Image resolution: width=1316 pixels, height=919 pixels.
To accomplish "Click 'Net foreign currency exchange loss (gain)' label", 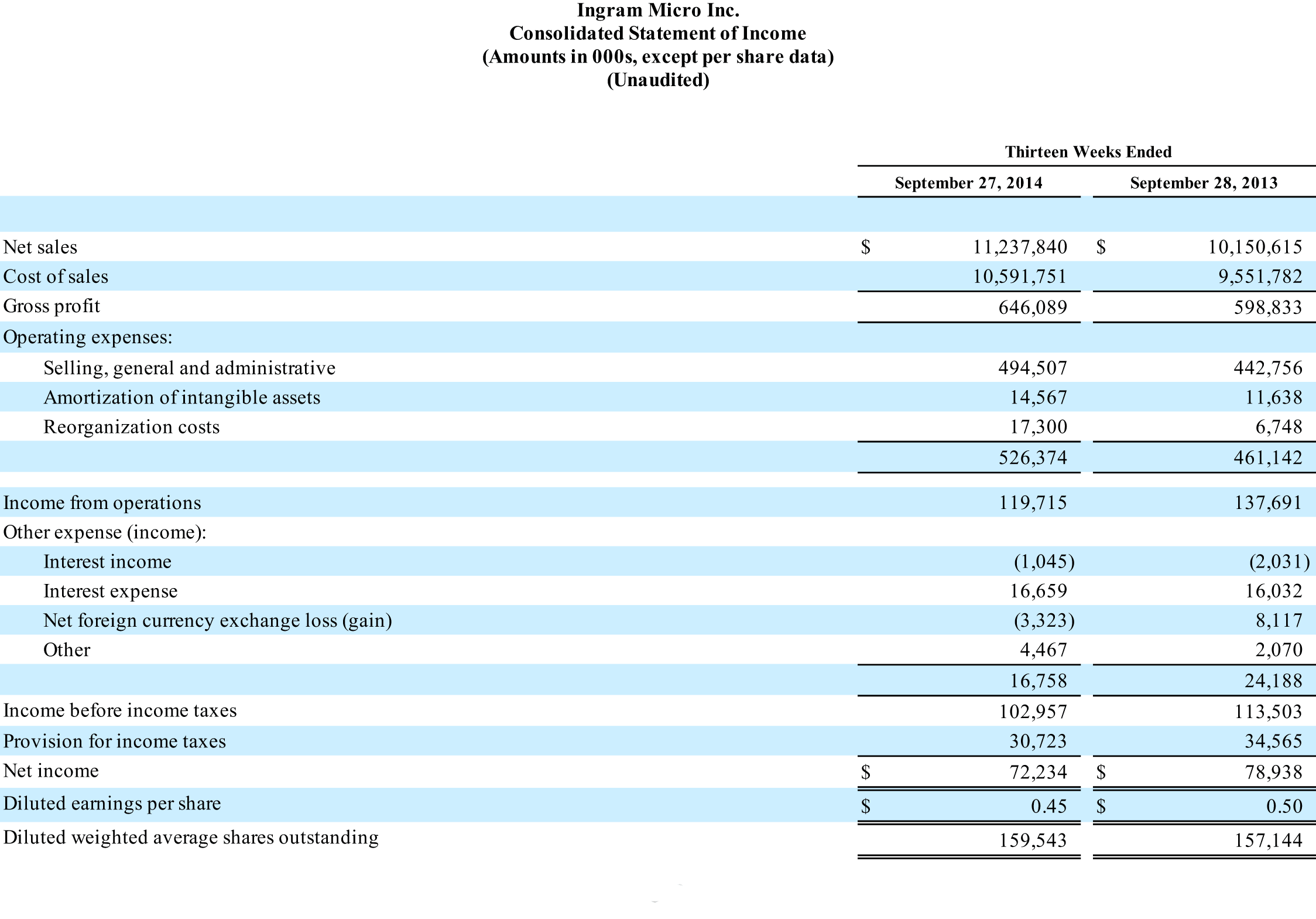I will pos(218,620).
